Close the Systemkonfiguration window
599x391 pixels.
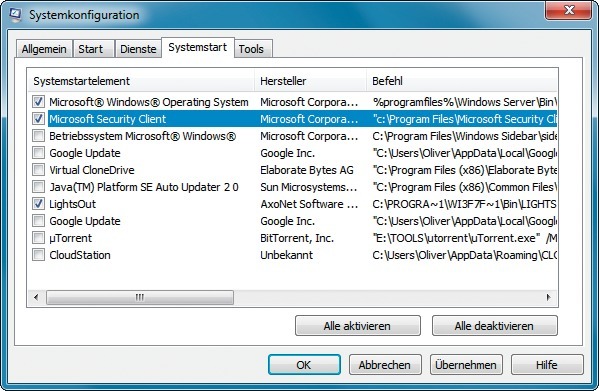568,10
